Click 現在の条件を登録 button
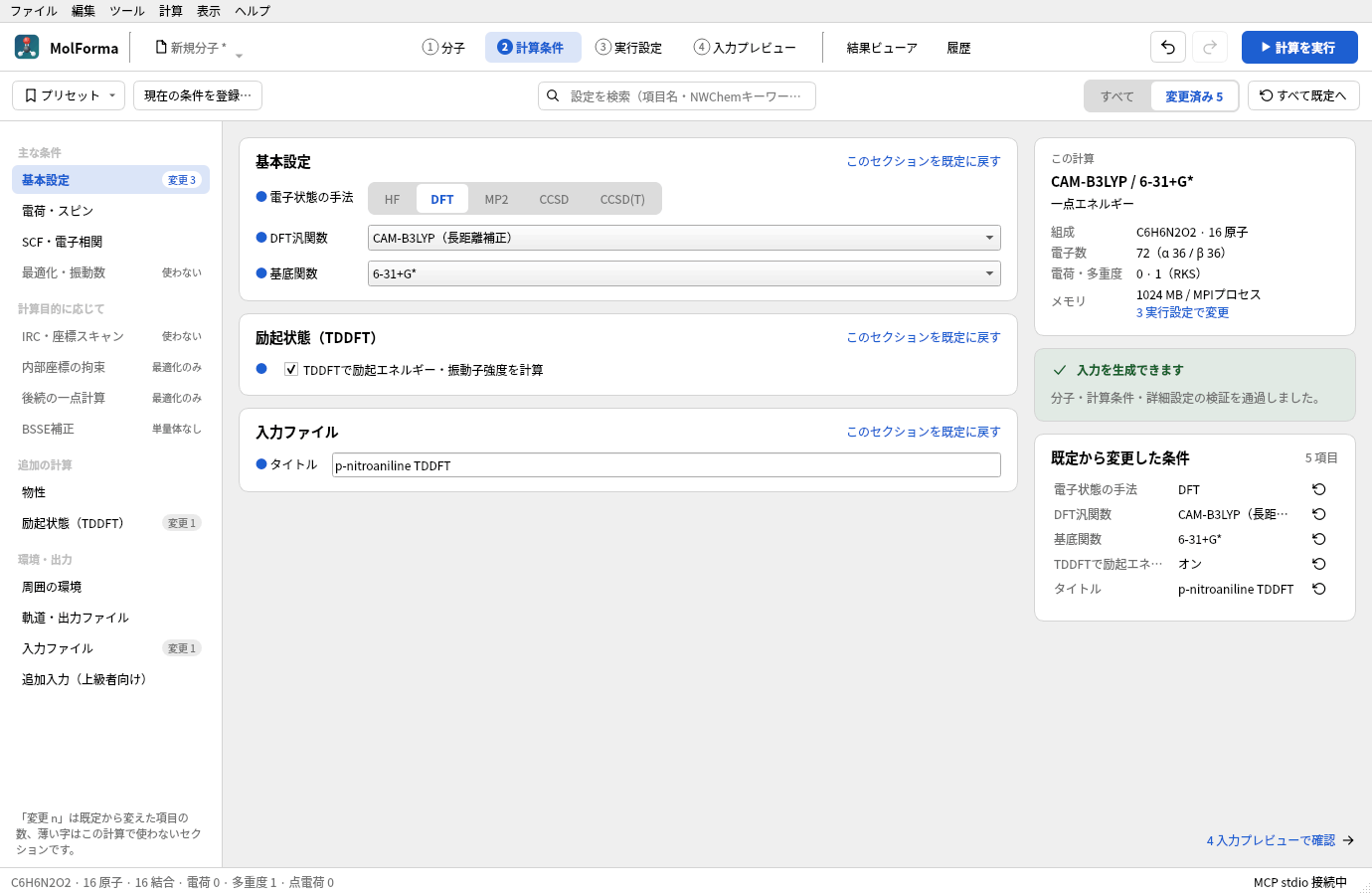 pyautogui.click(x=198, y=95)
